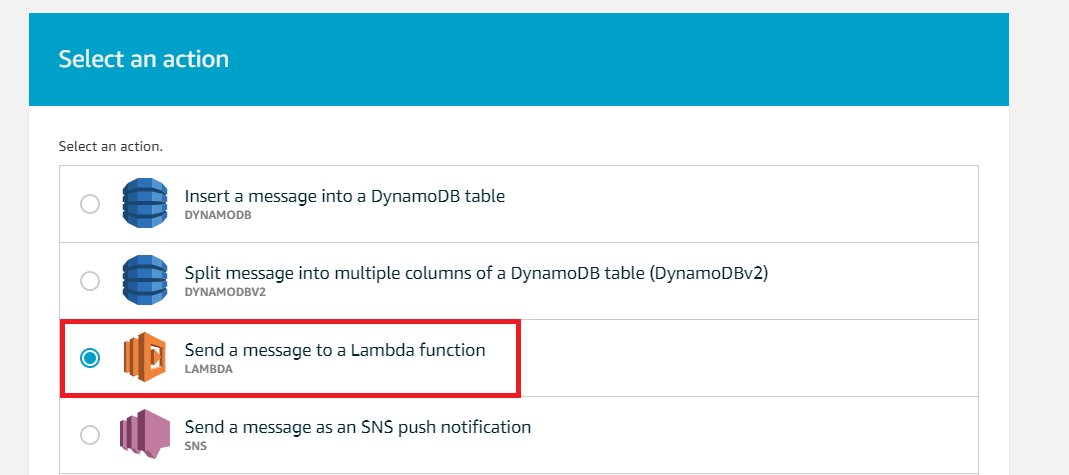Click 'Insert a message into a DynamoDB table'
Viewport: 1069px width, 475px height.
click(x=345, y=196)
